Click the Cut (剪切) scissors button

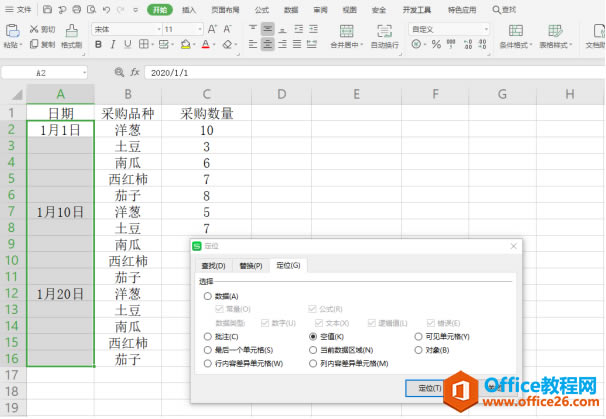[x=43, y=29]
